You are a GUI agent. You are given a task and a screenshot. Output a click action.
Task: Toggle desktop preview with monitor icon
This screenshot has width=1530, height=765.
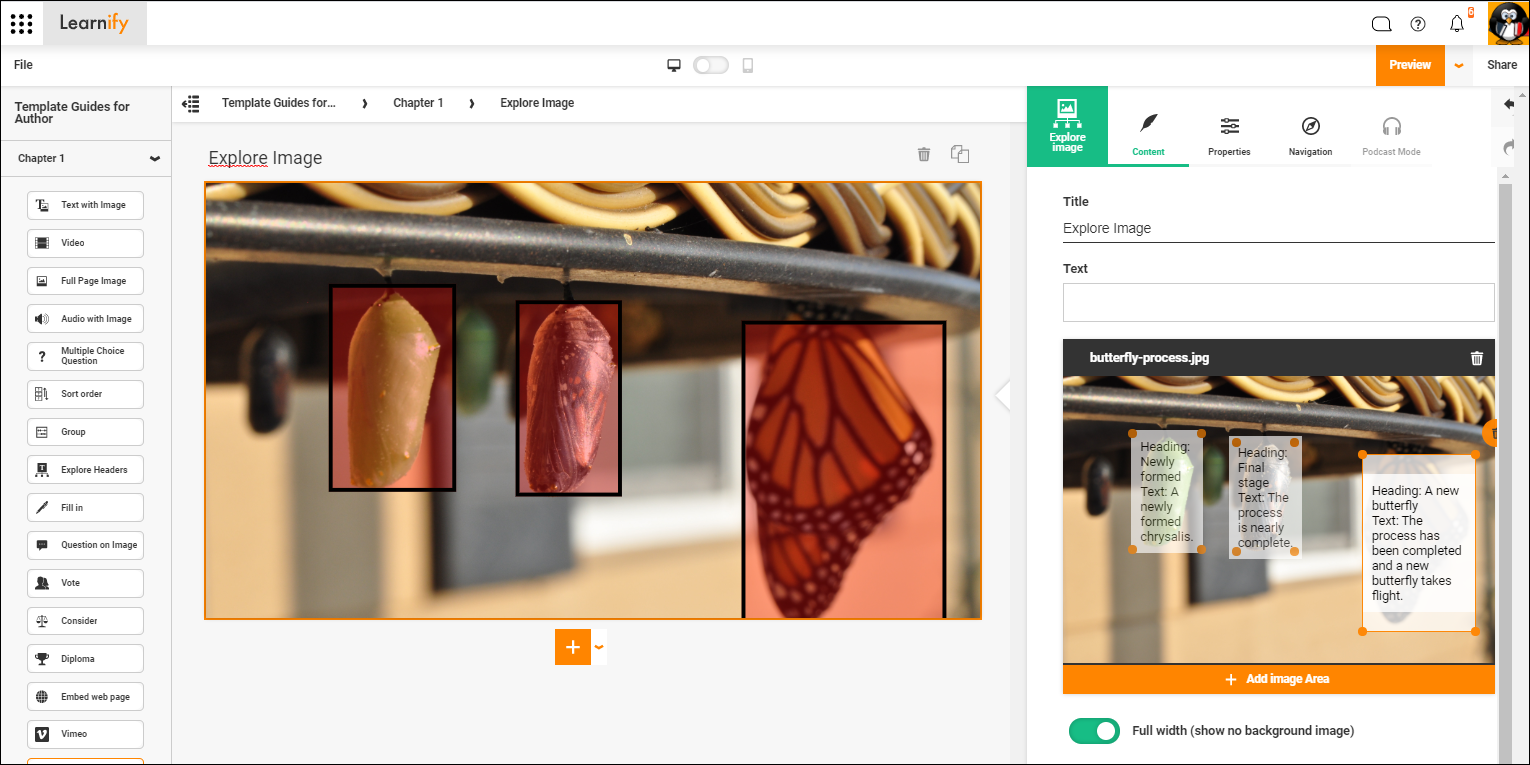click(x=674, y=64)
